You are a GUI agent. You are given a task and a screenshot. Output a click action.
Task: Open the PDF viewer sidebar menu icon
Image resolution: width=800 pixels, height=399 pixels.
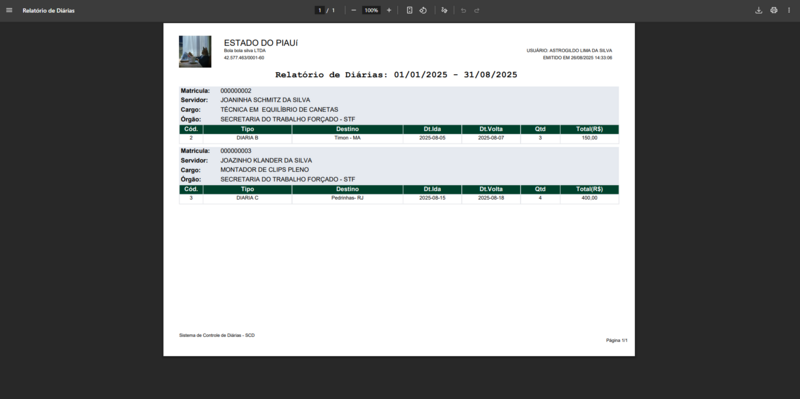tap(9, 10)
